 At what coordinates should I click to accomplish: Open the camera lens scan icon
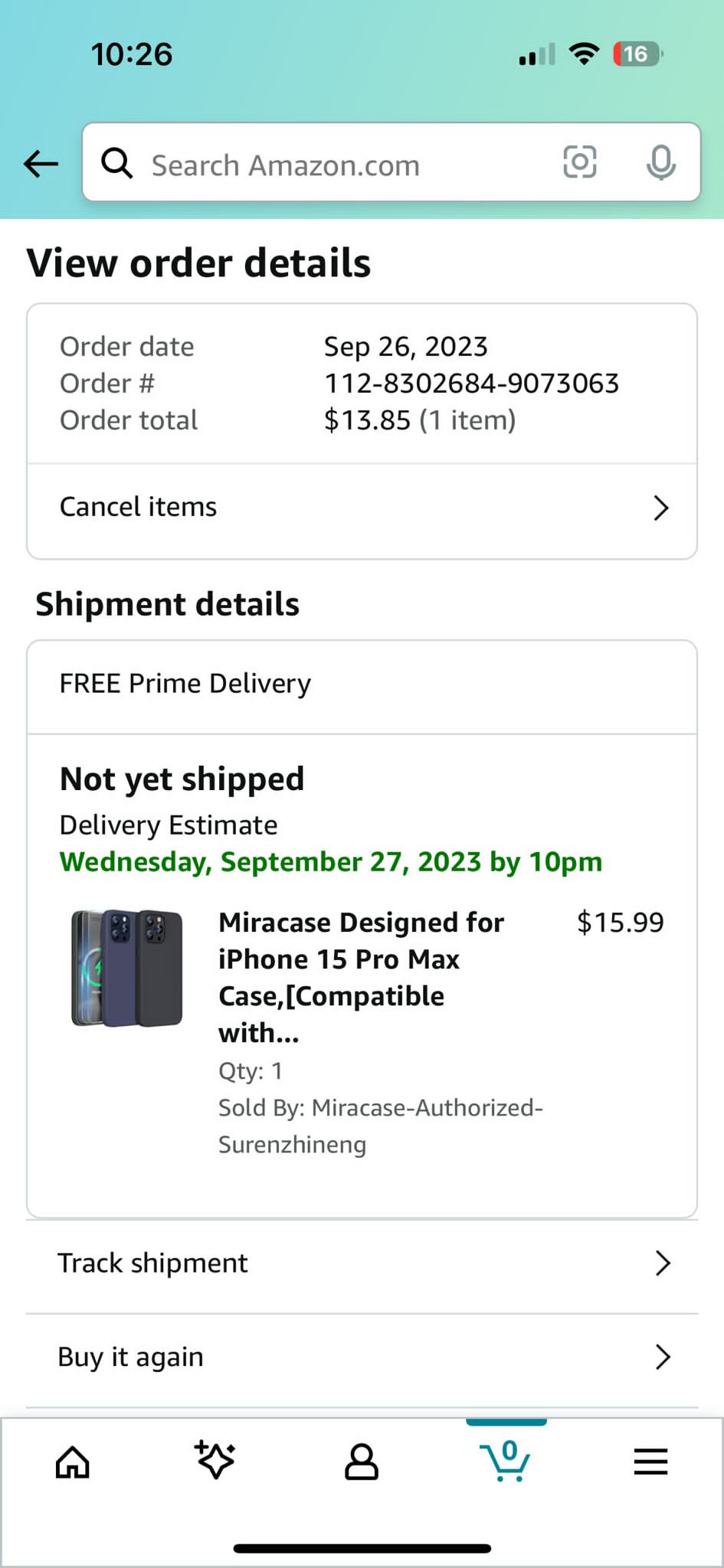click(579, 162)
